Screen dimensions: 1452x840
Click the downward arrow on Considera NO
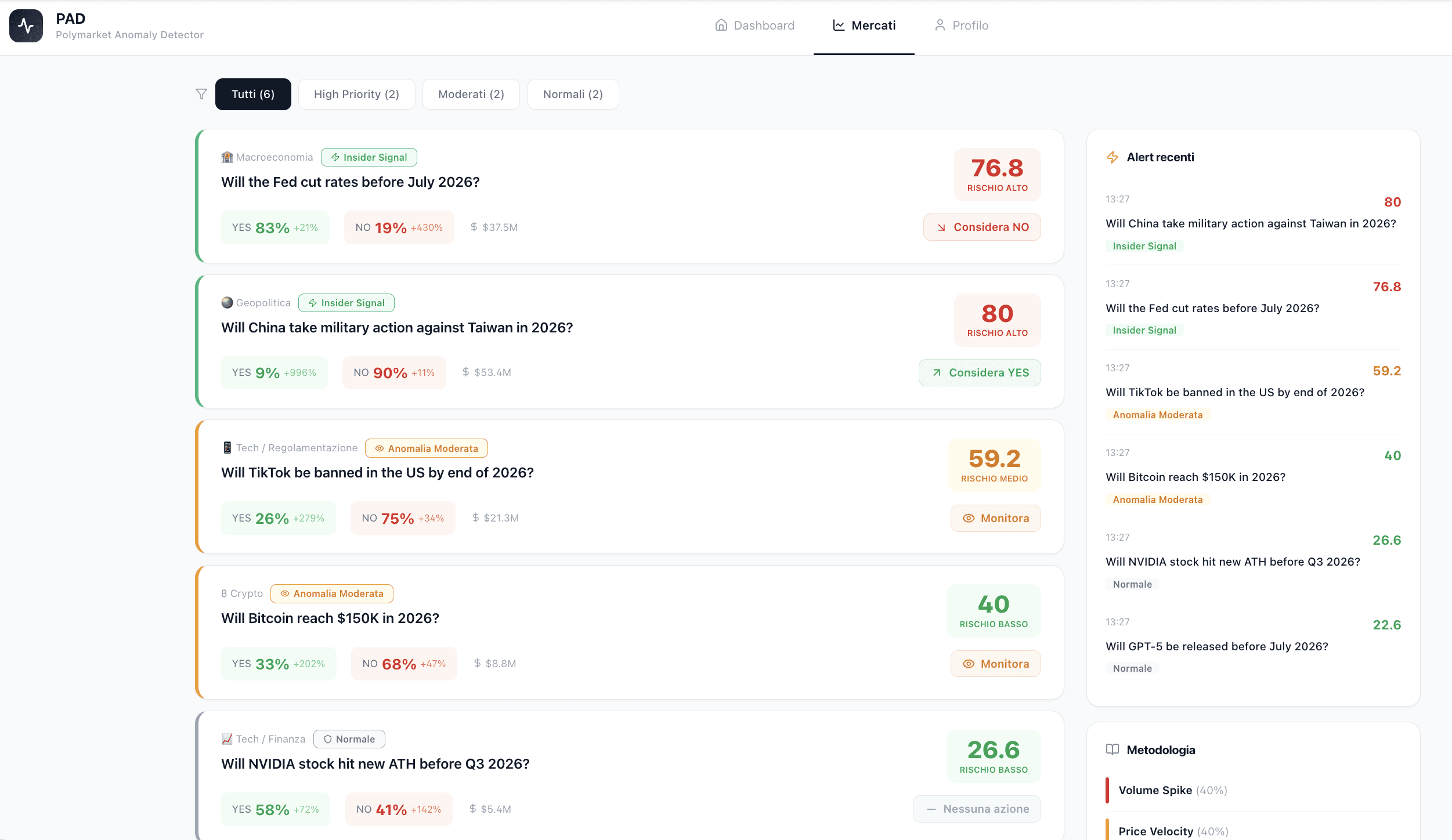(941, 227)
